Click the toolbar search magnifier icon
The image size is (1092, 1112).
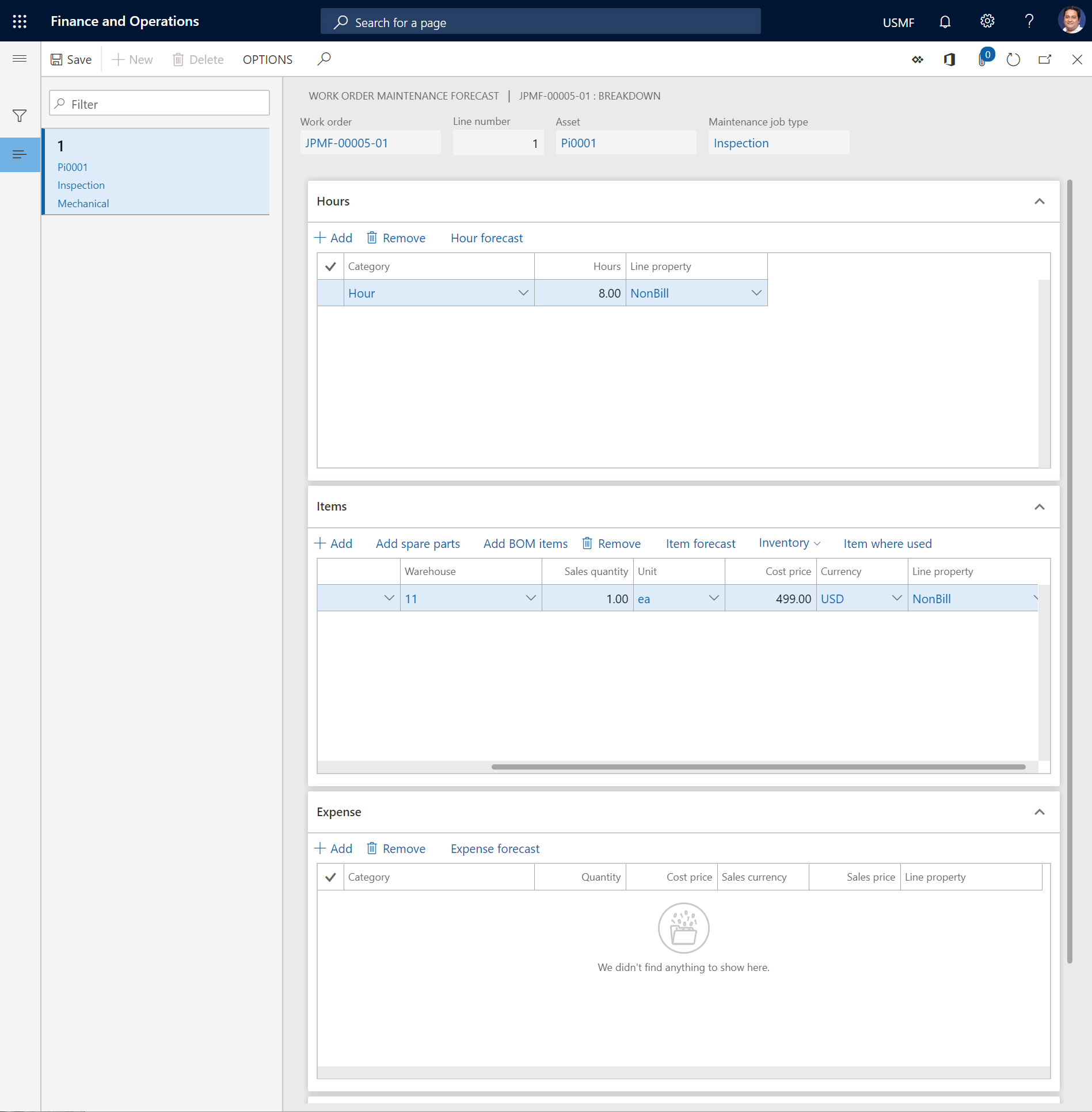[x=324, y=59]
